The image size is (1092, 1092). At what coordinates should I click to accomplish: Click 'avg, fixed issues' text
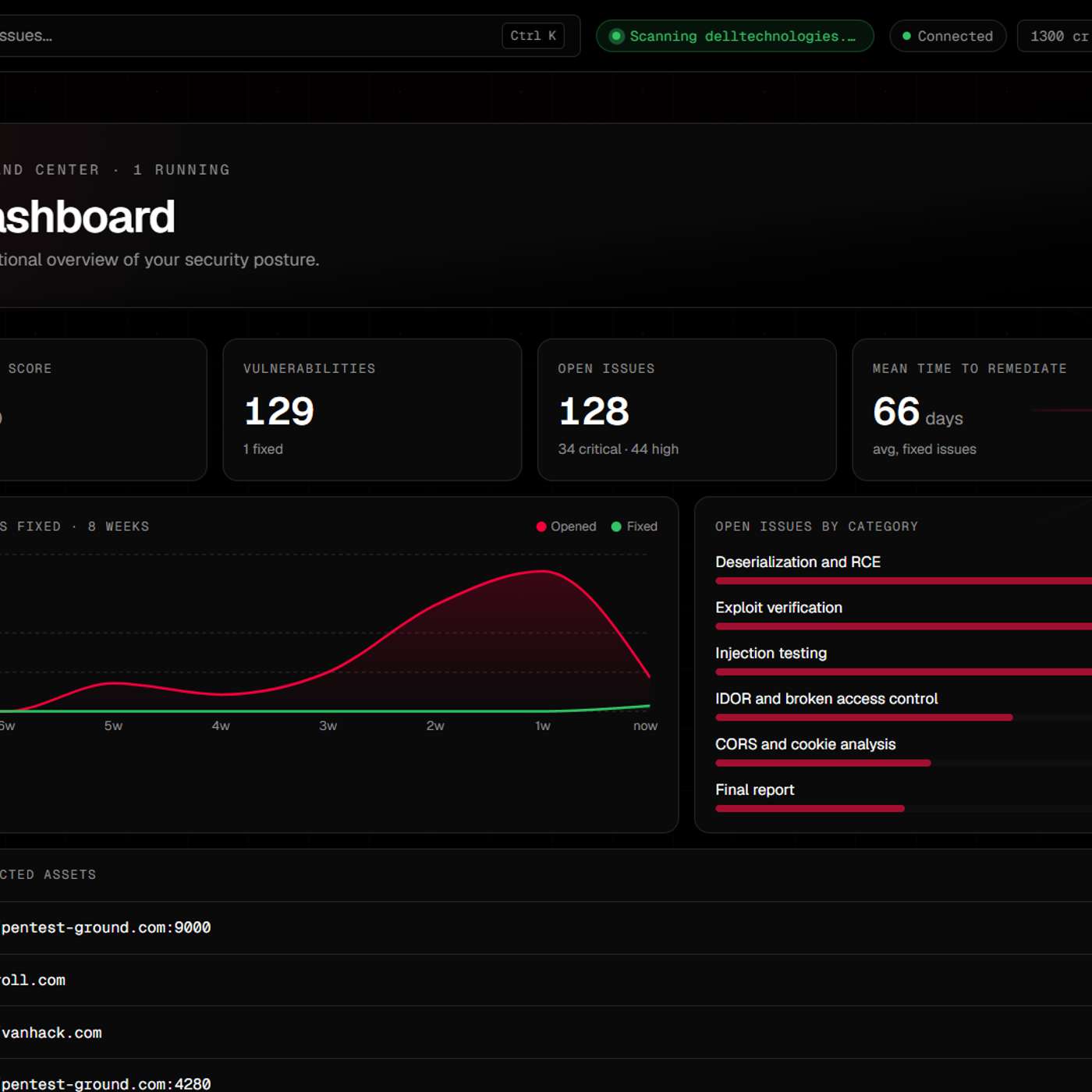point(924,449)
